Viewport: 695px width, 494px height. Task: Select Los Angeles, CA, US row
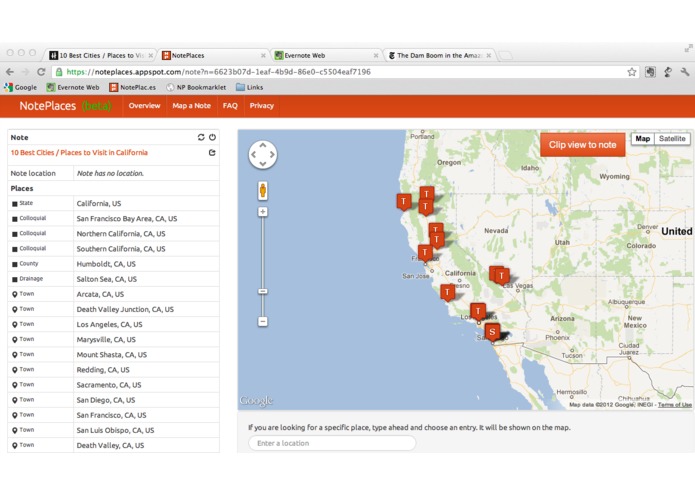113,324
